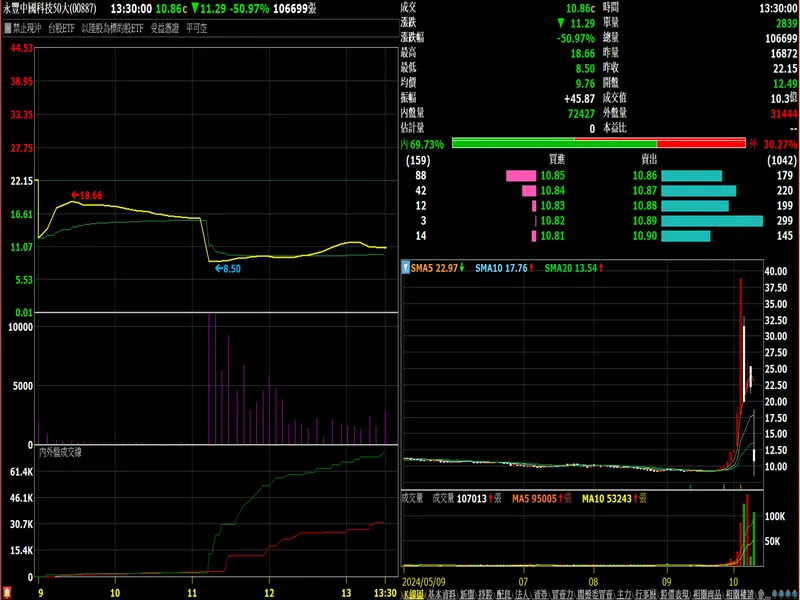Open the 資券 tab
The height and width of the screenshot is (600, 800).
(541, 594)
